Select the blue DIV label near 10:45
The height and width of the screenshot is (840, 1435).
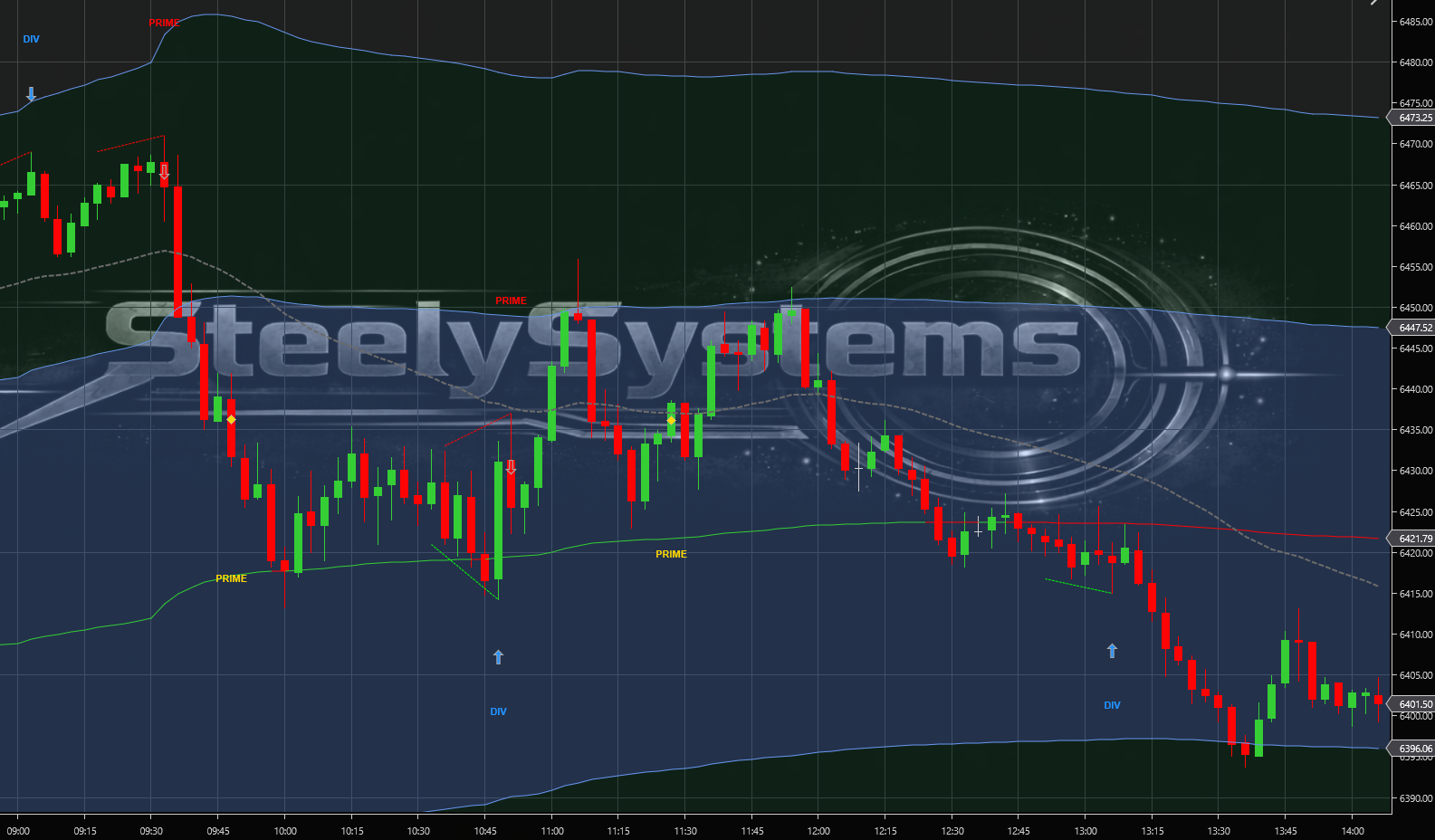point(498,711)
